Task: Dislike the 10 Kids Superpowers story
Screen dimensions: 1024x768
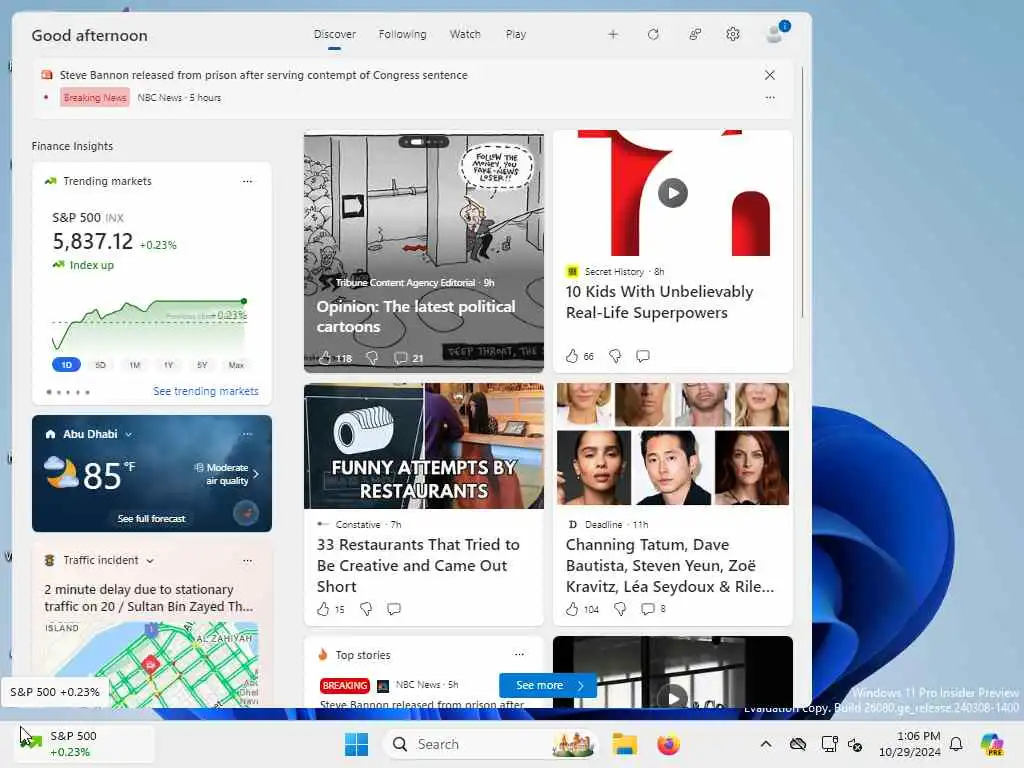Action: tap(615, 356)
